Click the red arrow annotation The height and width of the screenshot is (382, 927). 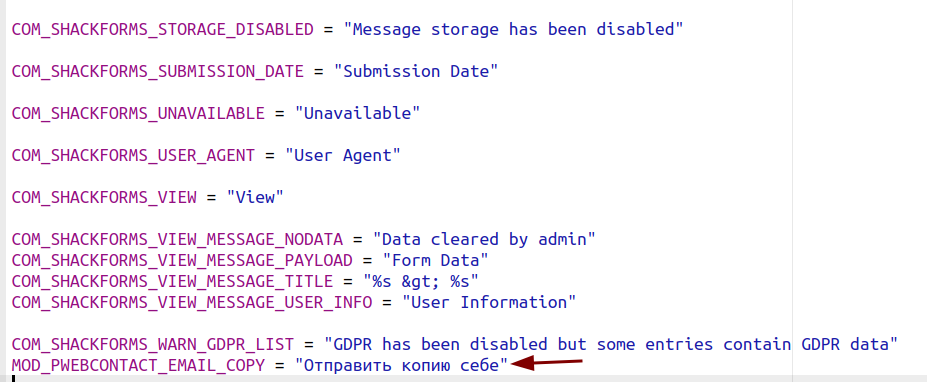547,363
